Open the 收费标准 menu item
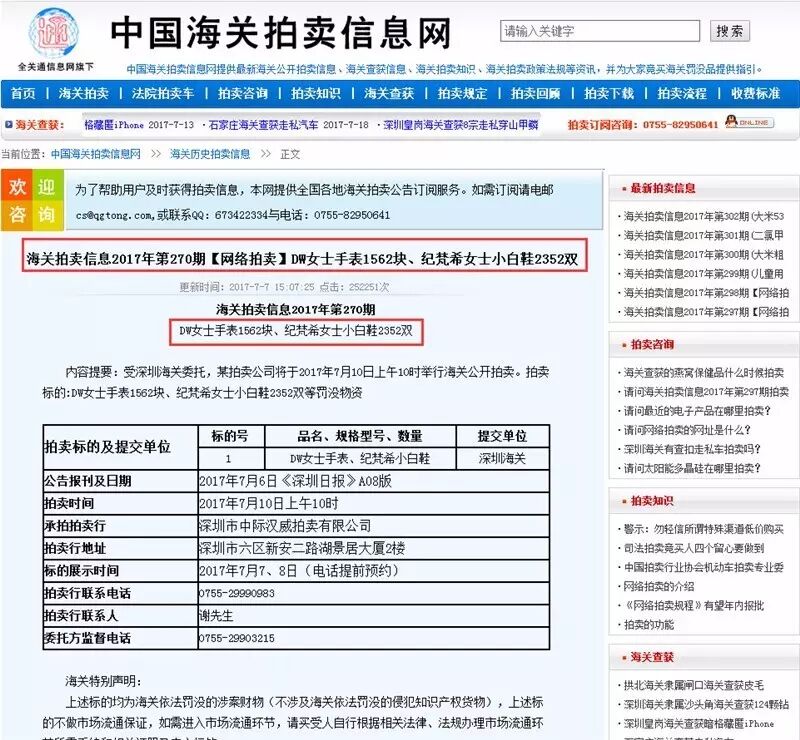 [x=756, y=93]
